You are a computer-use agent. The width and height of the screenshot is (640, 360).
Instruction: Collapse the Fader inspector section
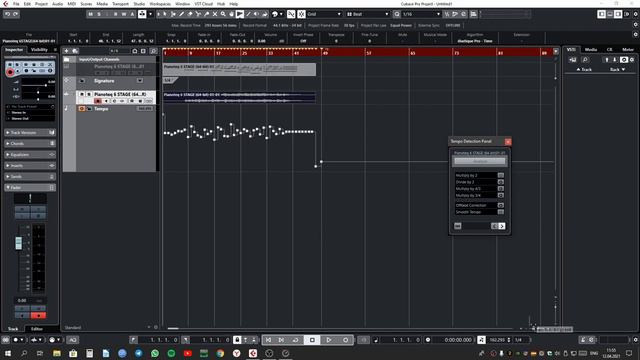[x=30, y=188]
